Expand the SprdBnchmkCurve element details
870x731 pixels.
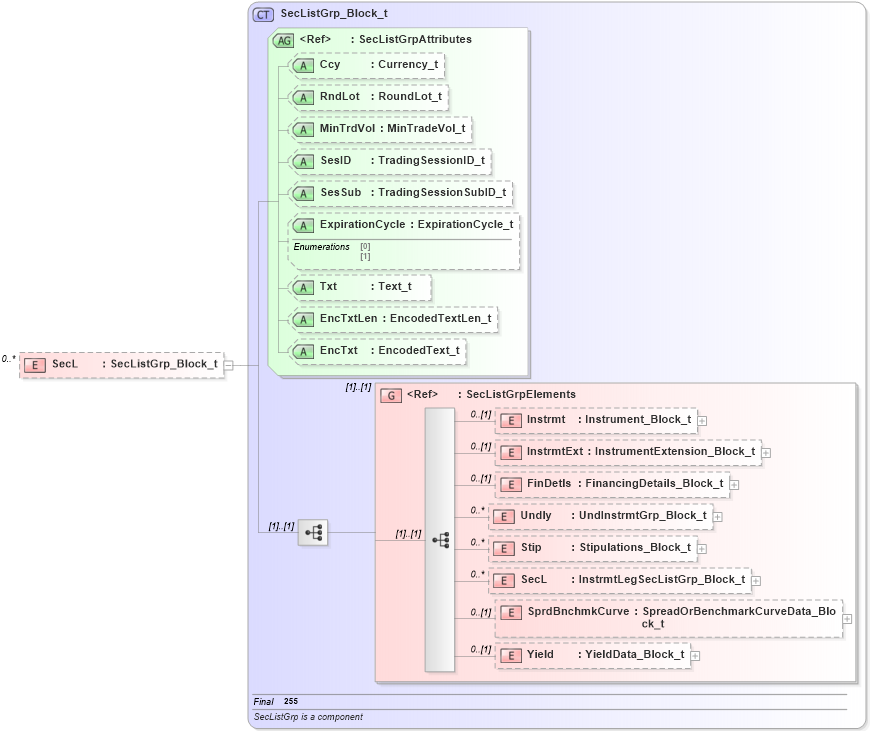[x=848, y=619]
